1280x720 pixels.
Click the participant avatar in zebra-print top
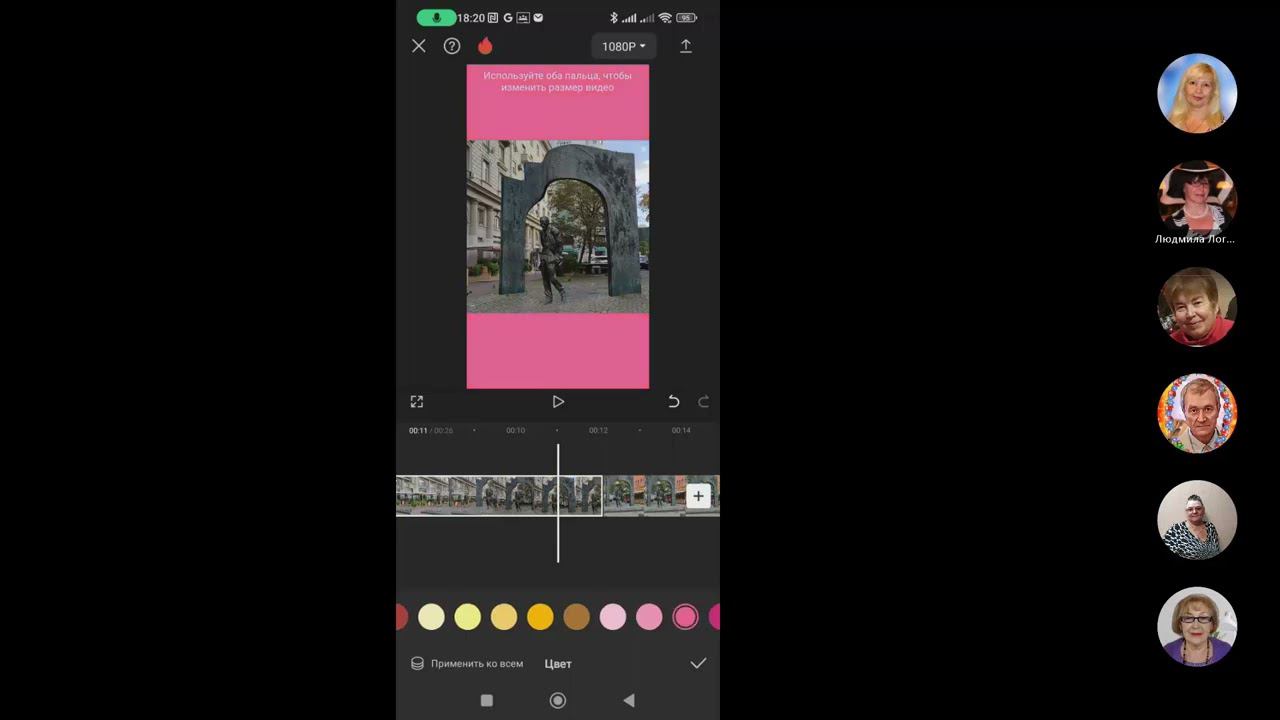1197,520
